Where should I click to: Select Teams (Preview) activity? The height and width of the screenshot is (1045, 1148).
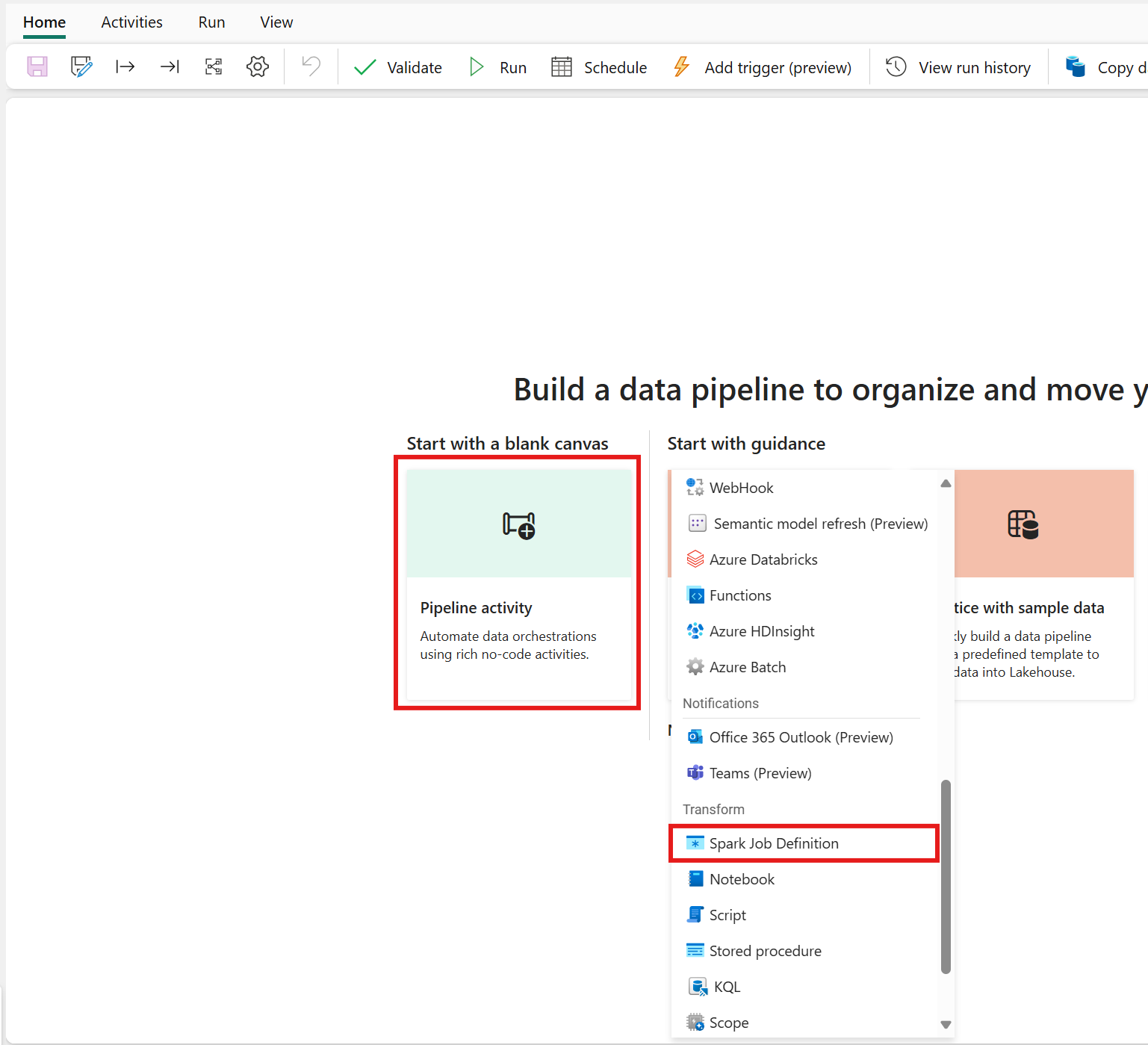point(804,773)
